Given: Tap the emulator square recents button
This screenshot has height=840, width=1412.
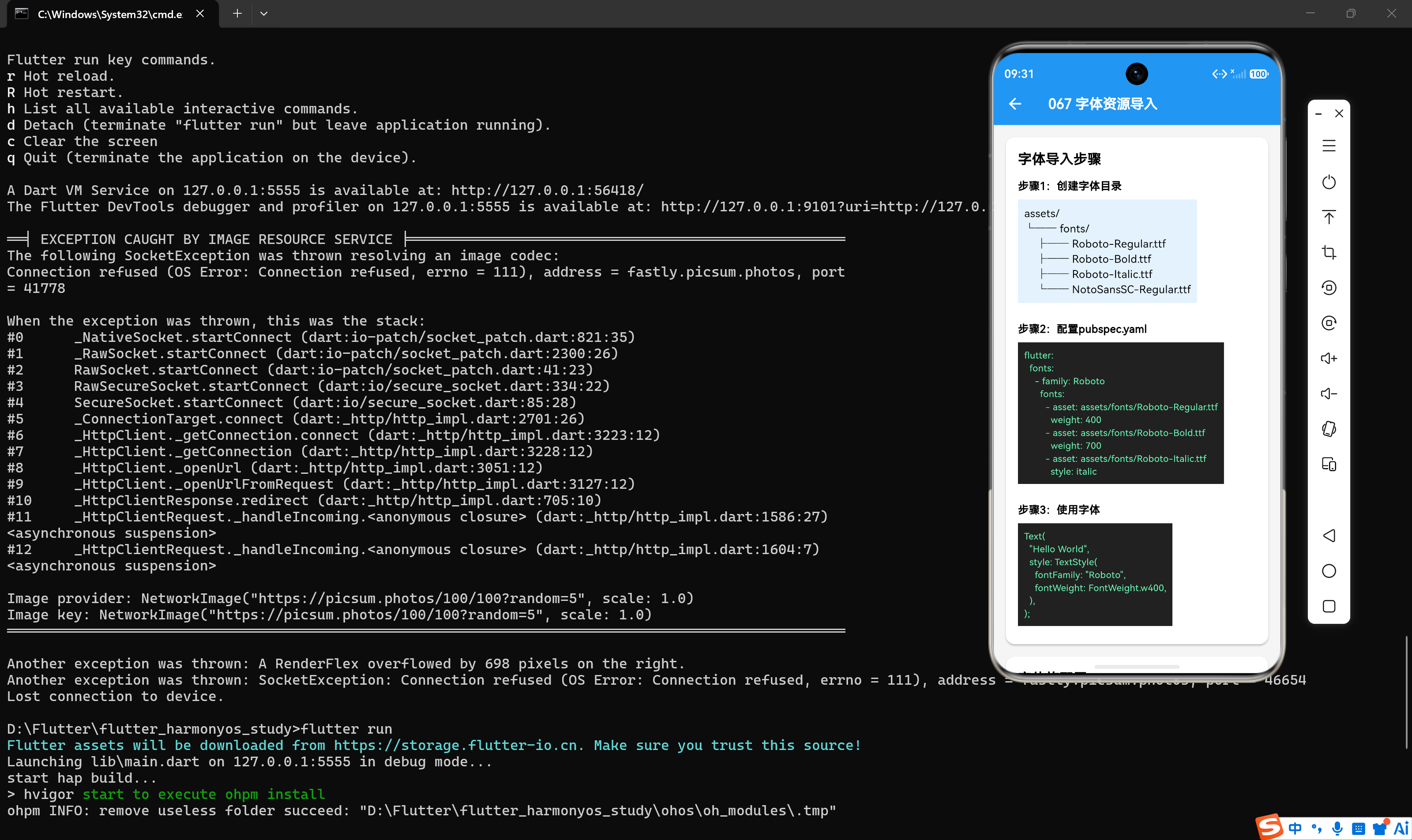Looking at the screenshot, I should tap(1329, 606).
